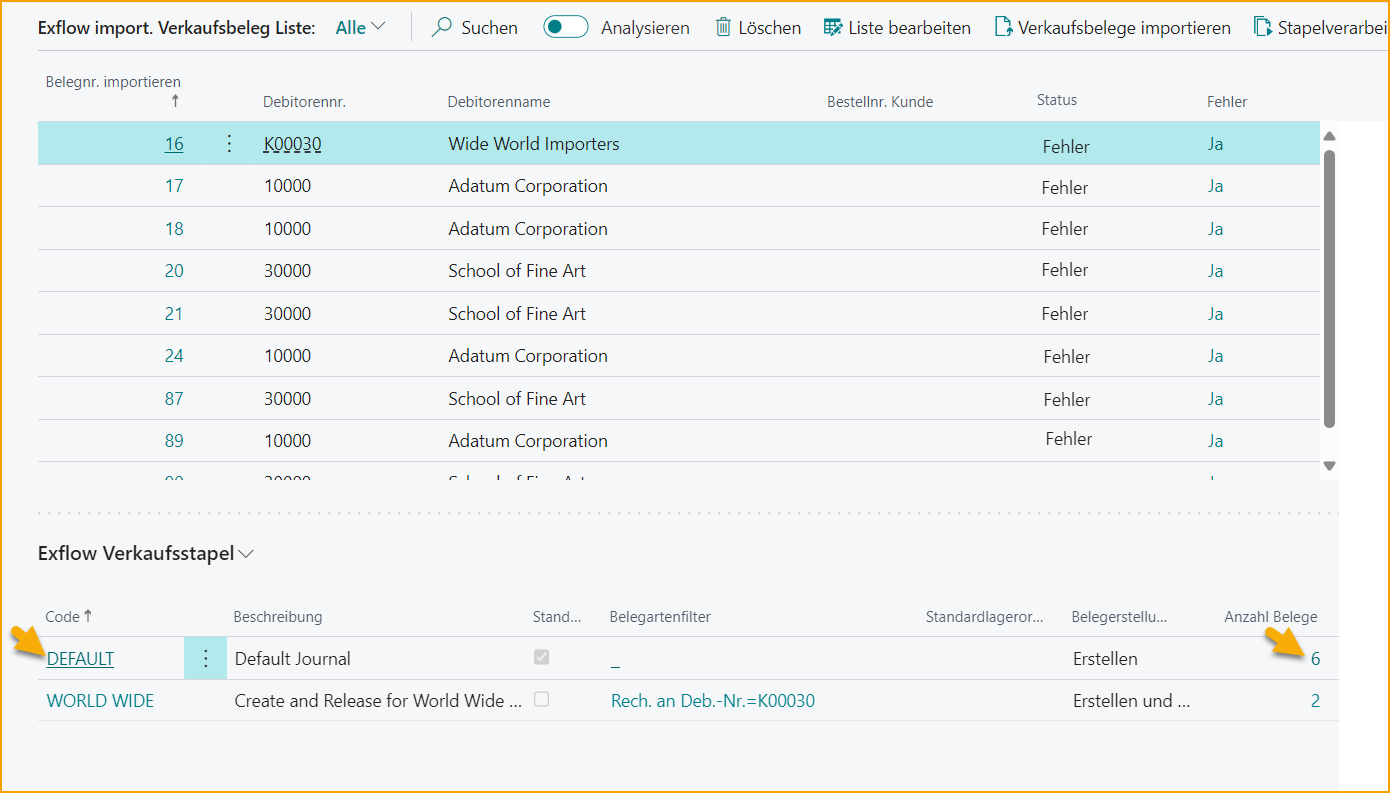This screenshot has height=793, width=1390.
Task: Collapse the Exflow Verkaufsstapel section
Action: click(x=245, y=553)
